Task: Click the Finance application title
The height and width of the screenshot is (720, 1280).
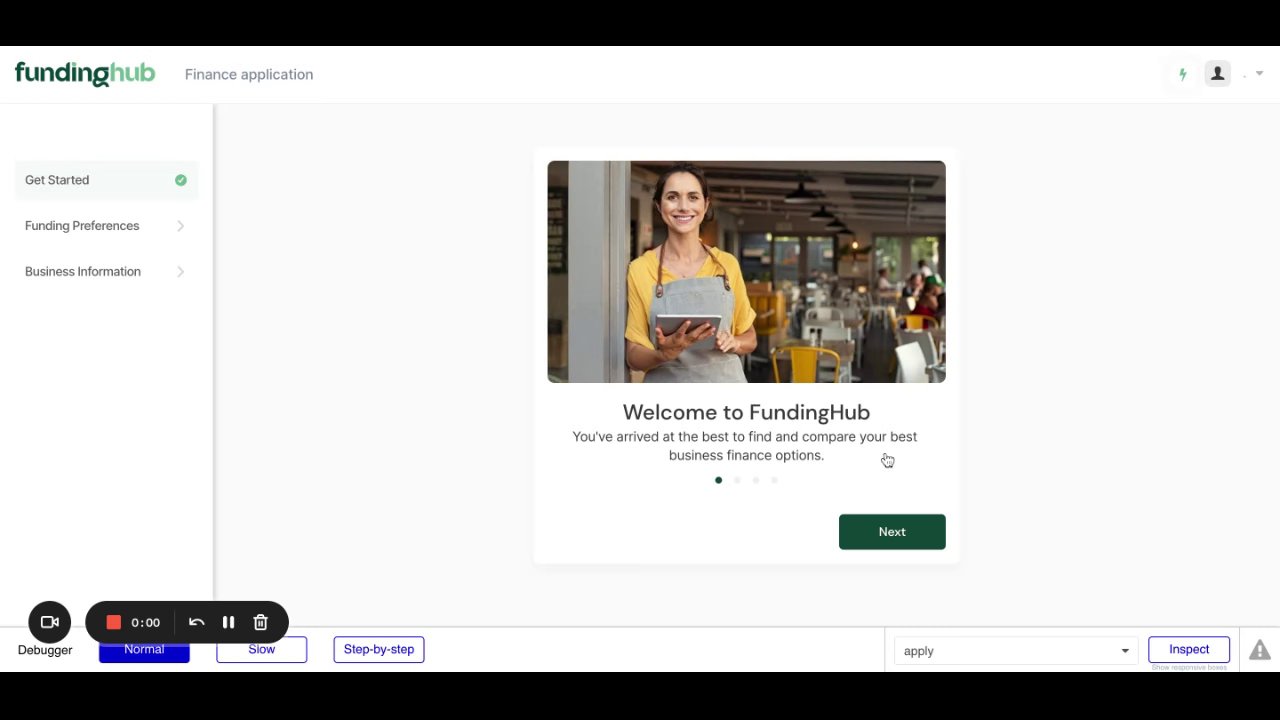Action: pos(249,74)
